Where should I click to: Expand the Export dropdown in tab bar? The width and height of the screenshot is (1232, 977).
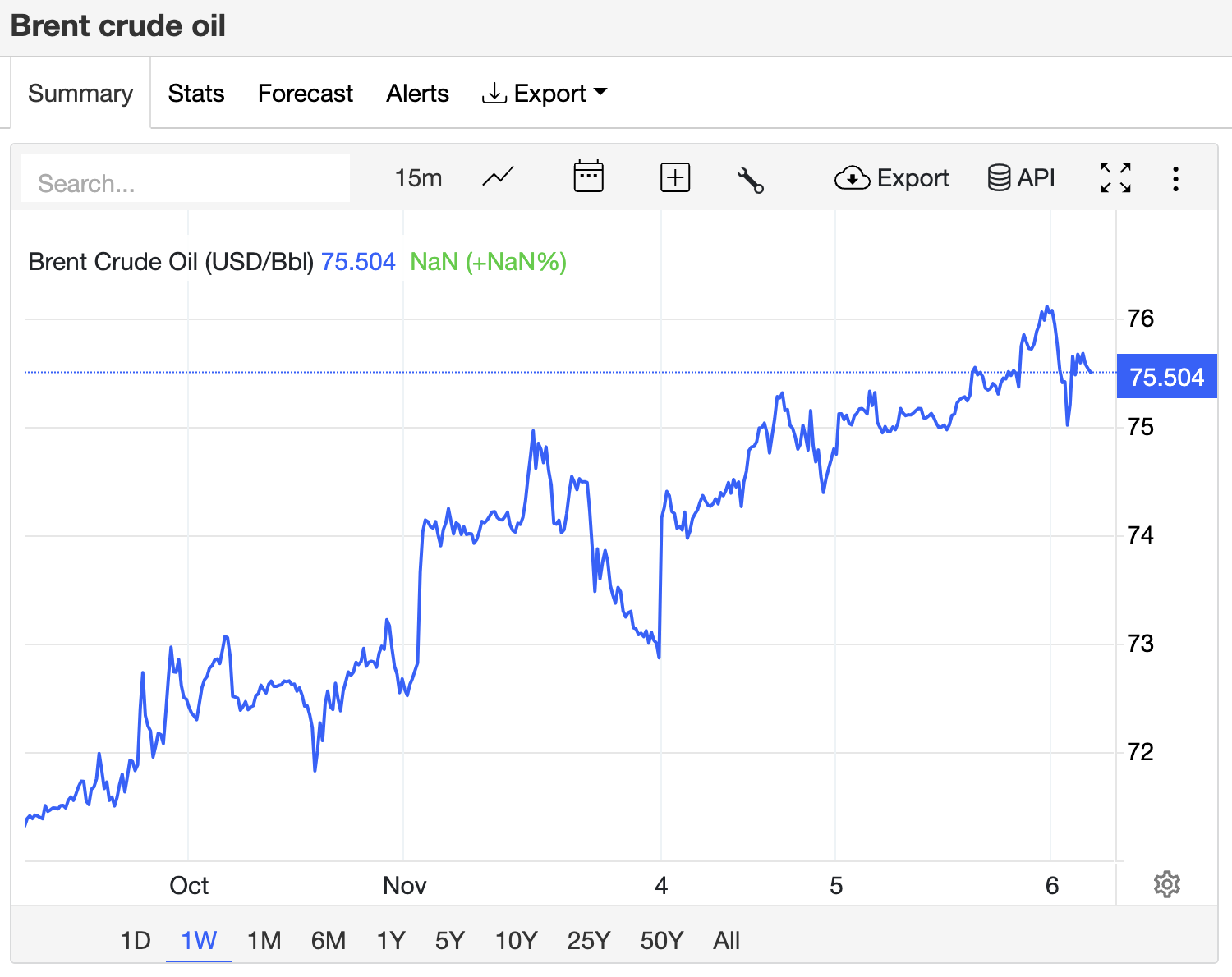(545, 94)
